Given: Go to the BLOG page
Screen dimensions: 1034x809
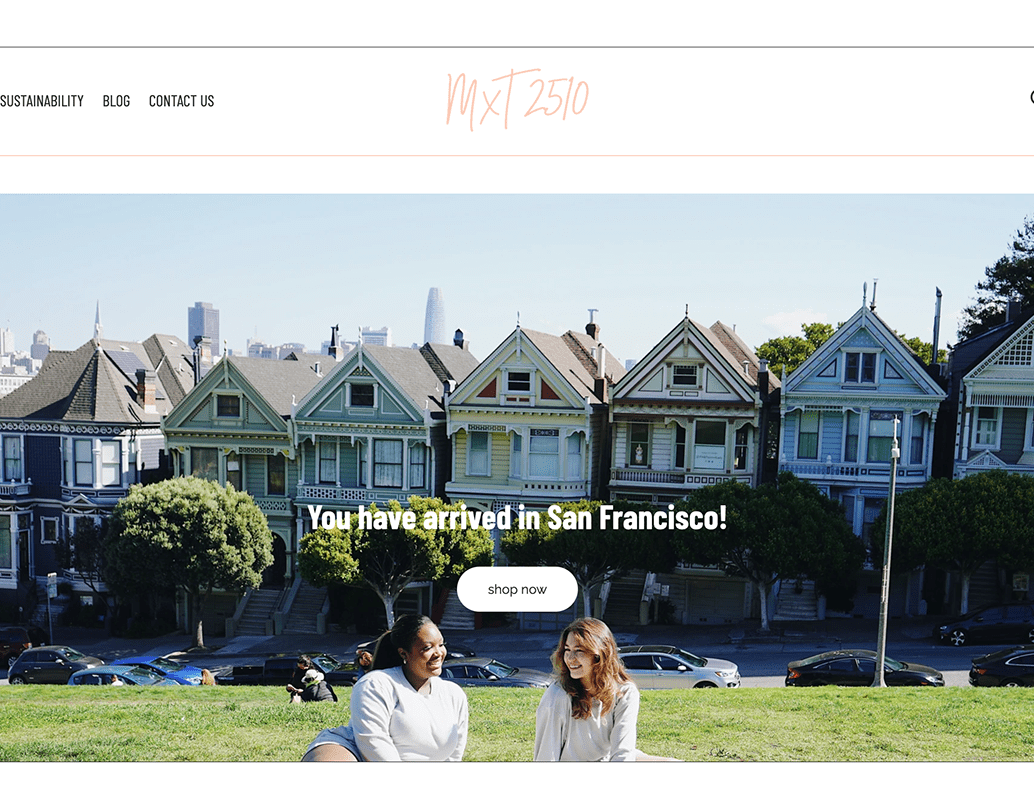Looking at the screenshot, I should pyautogui.click(x=116, y=101).
